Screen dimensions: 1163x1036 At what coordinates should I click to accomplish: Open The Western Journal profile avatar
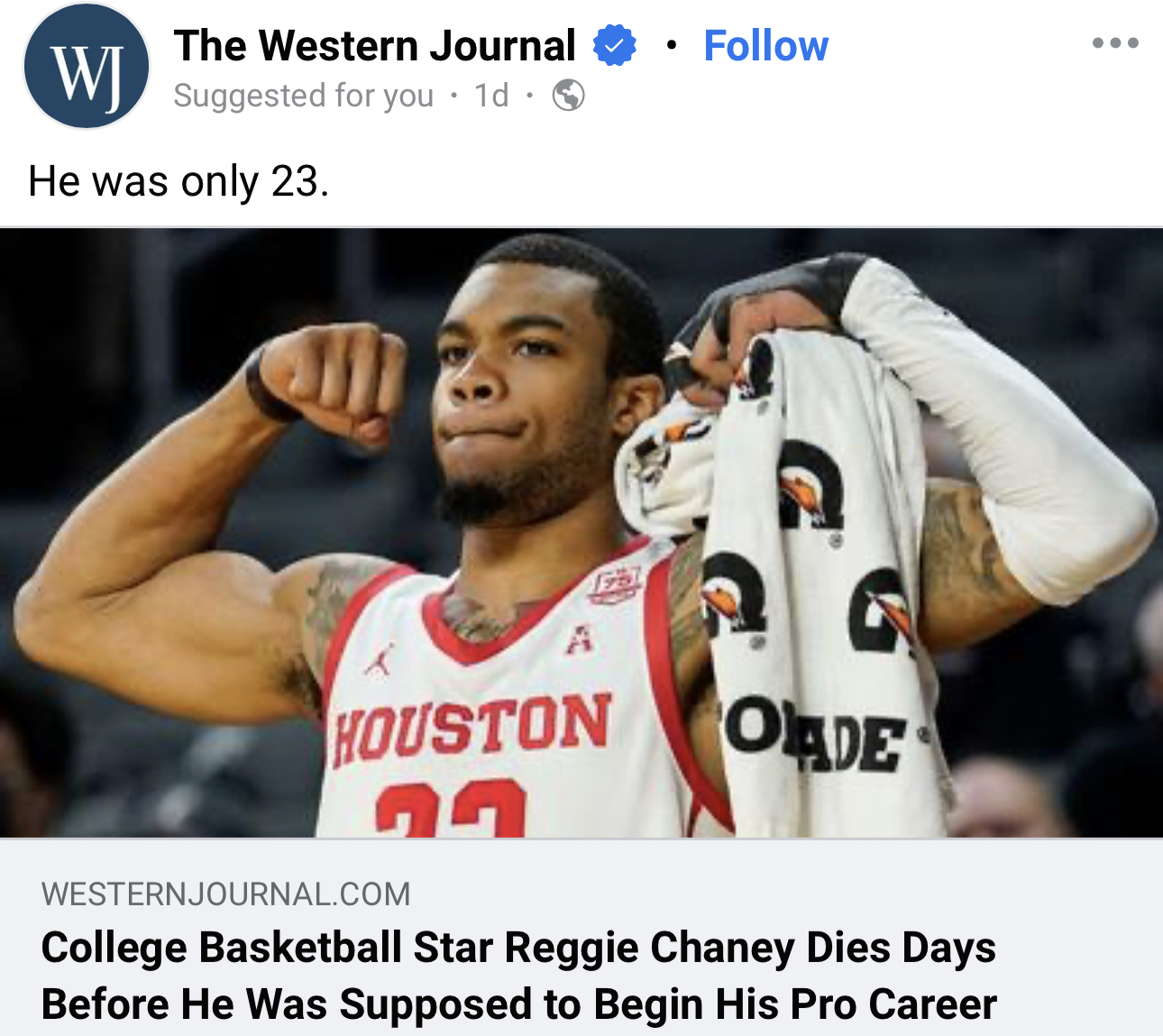point(86,67)
